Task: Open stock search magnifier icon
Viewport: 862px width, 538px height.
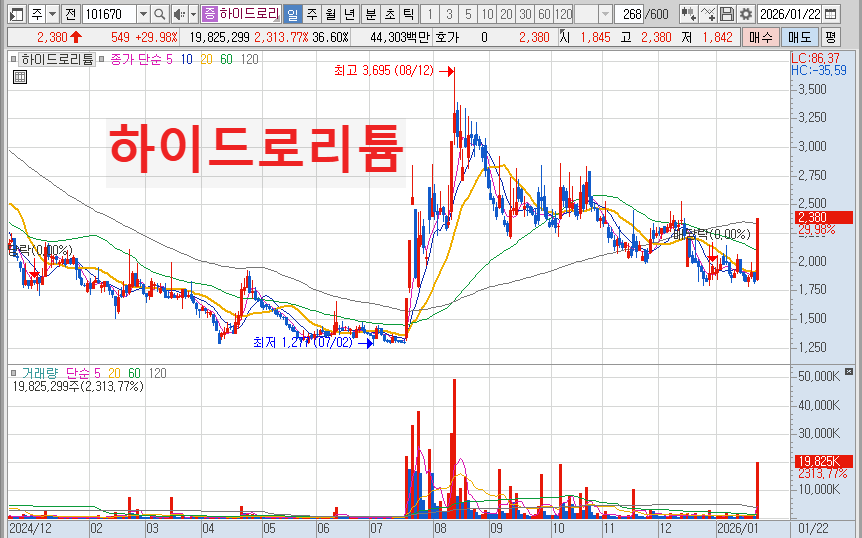Action: click(159, 14)
